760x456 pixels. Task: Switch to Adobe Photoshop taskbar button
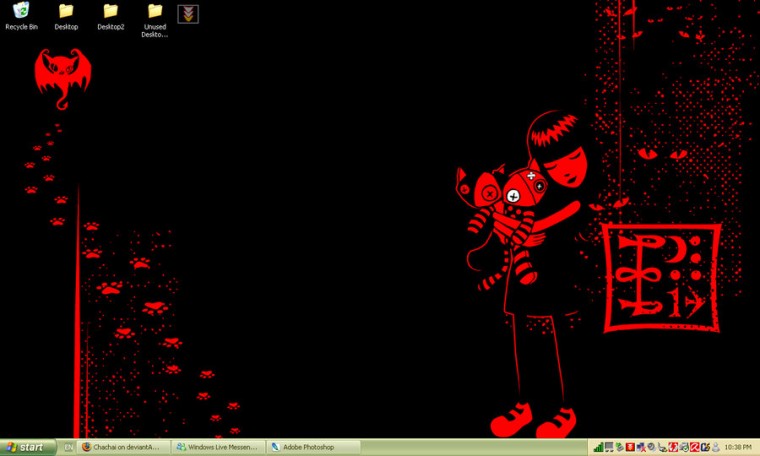tap(314, 447)
